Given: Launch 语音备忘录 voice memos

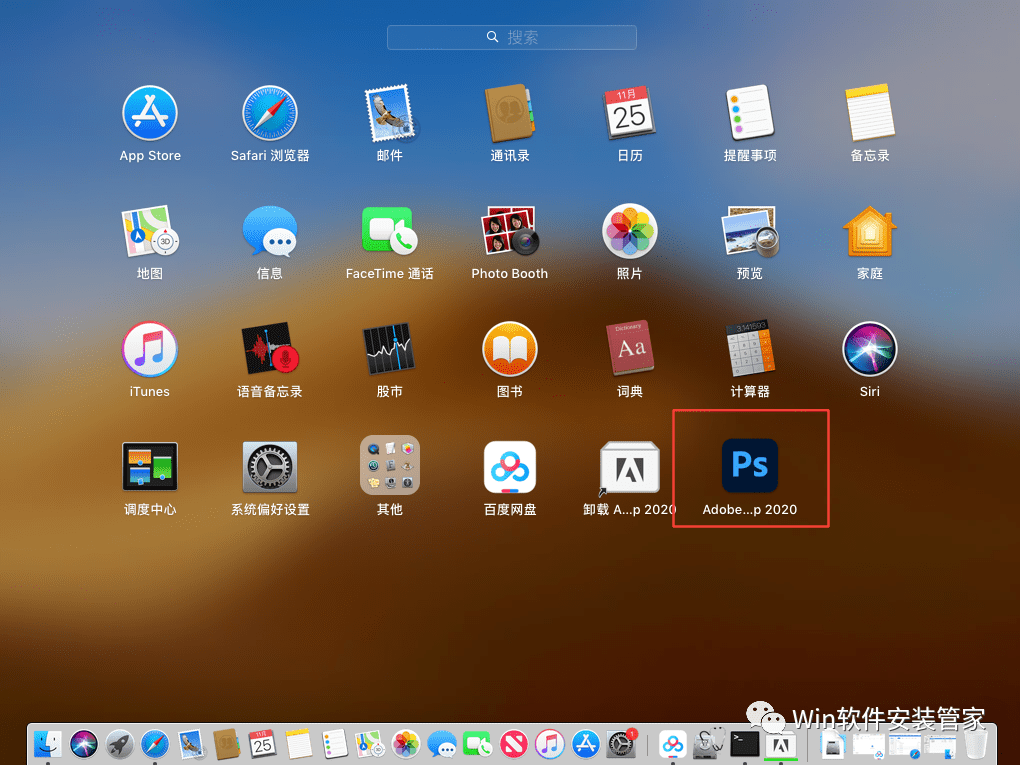Looking at the screenshot, I should (x=270, y=349).
